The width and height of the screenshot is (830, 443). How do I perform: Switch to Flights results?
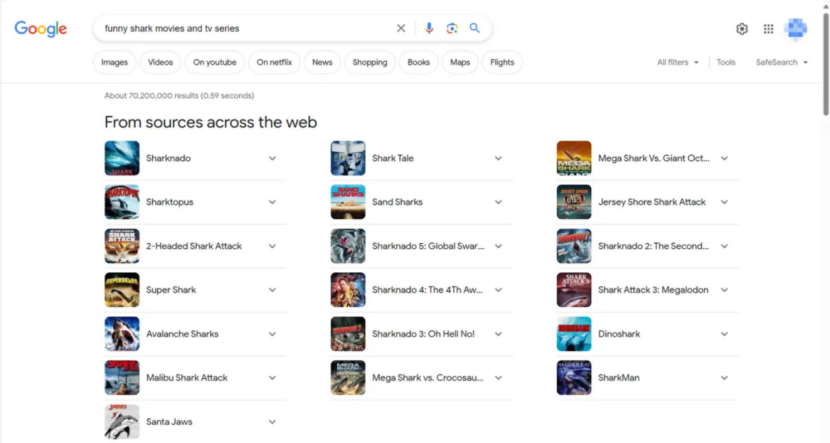pos(502,62)
